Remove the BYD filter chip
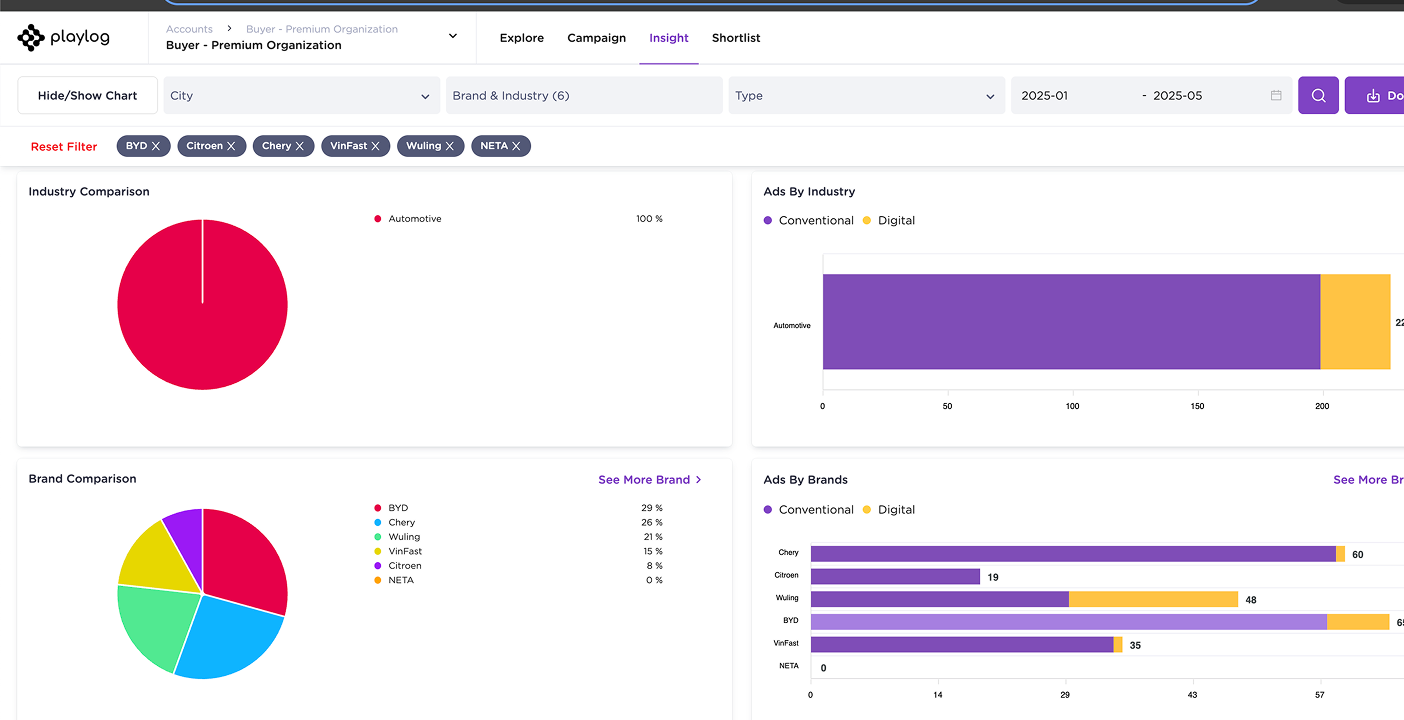Viewport: 1404px width, 720px height. coord(156,146)
